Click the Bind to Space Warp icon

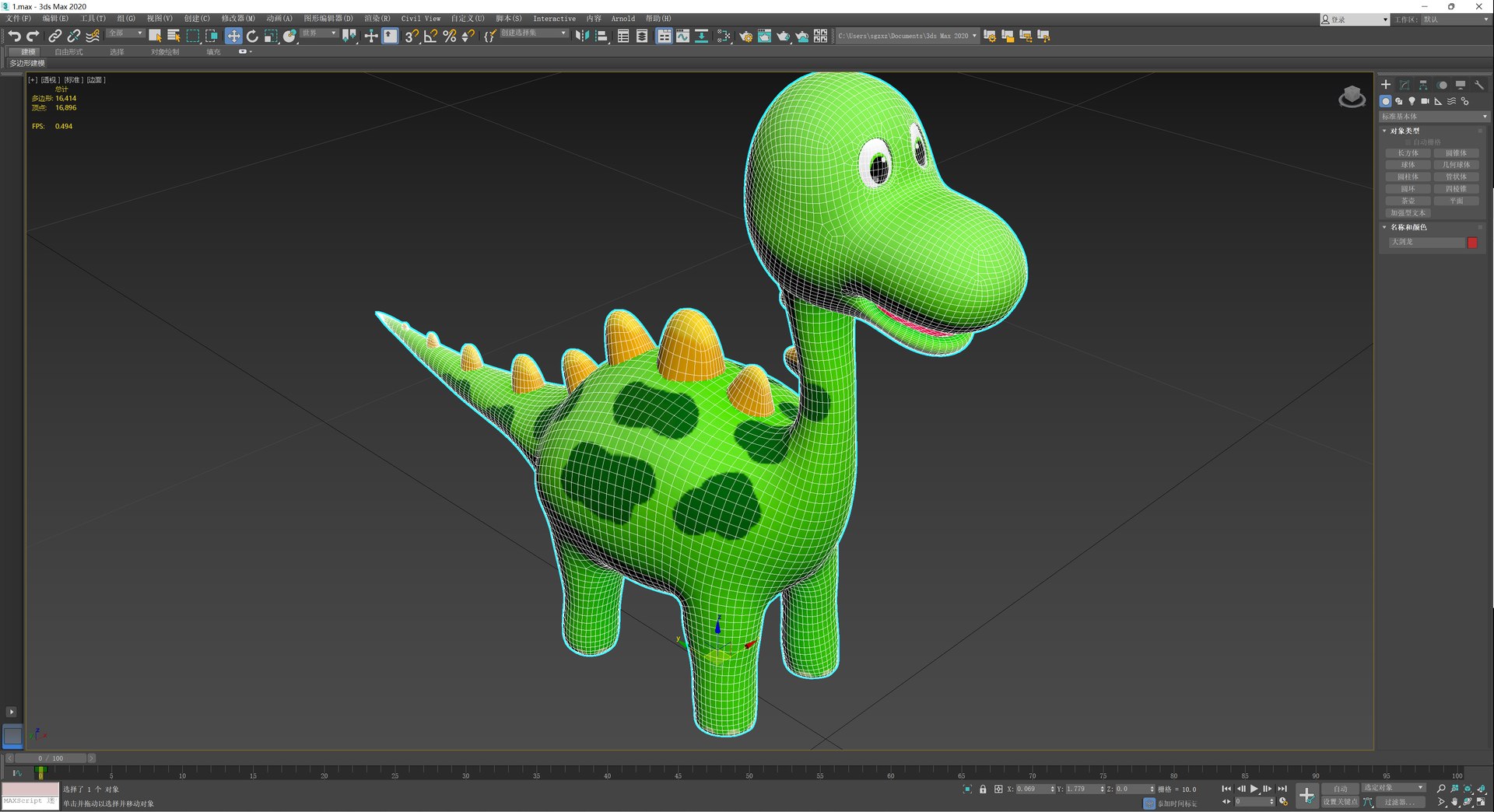tap(93, 36)
